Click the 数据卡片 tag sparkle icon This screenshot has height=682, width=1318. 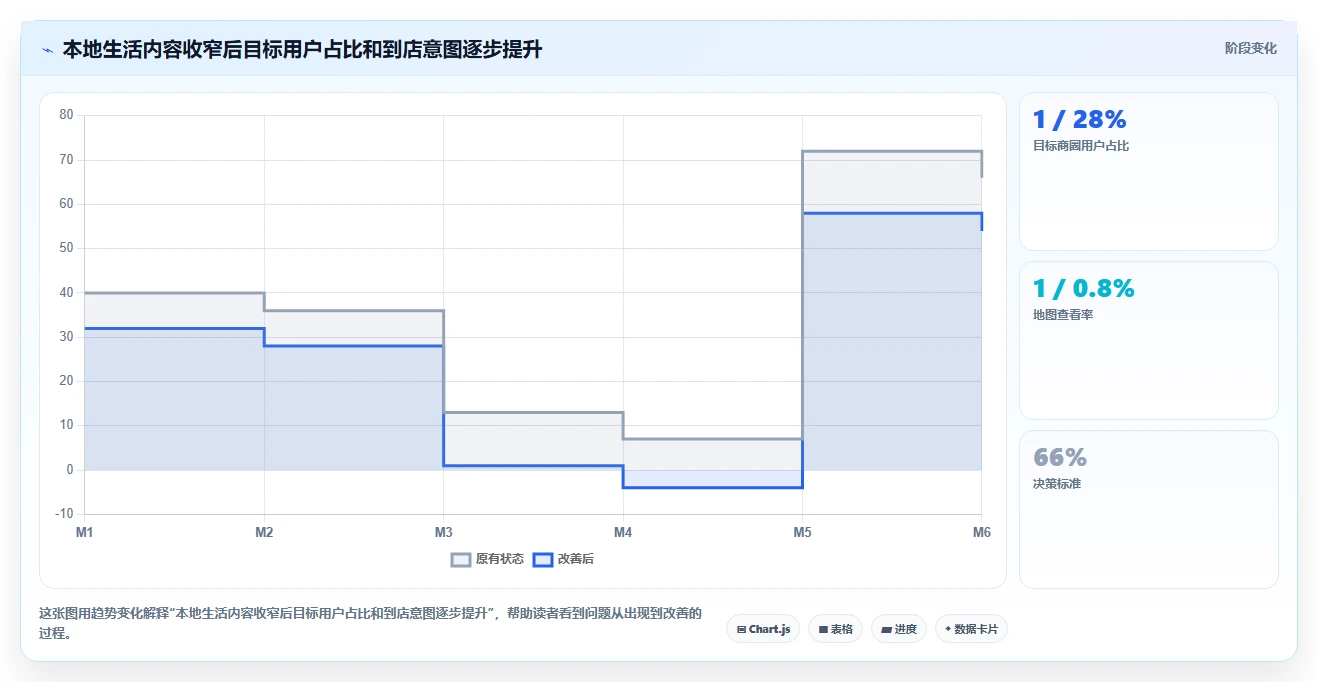(948, 629)
